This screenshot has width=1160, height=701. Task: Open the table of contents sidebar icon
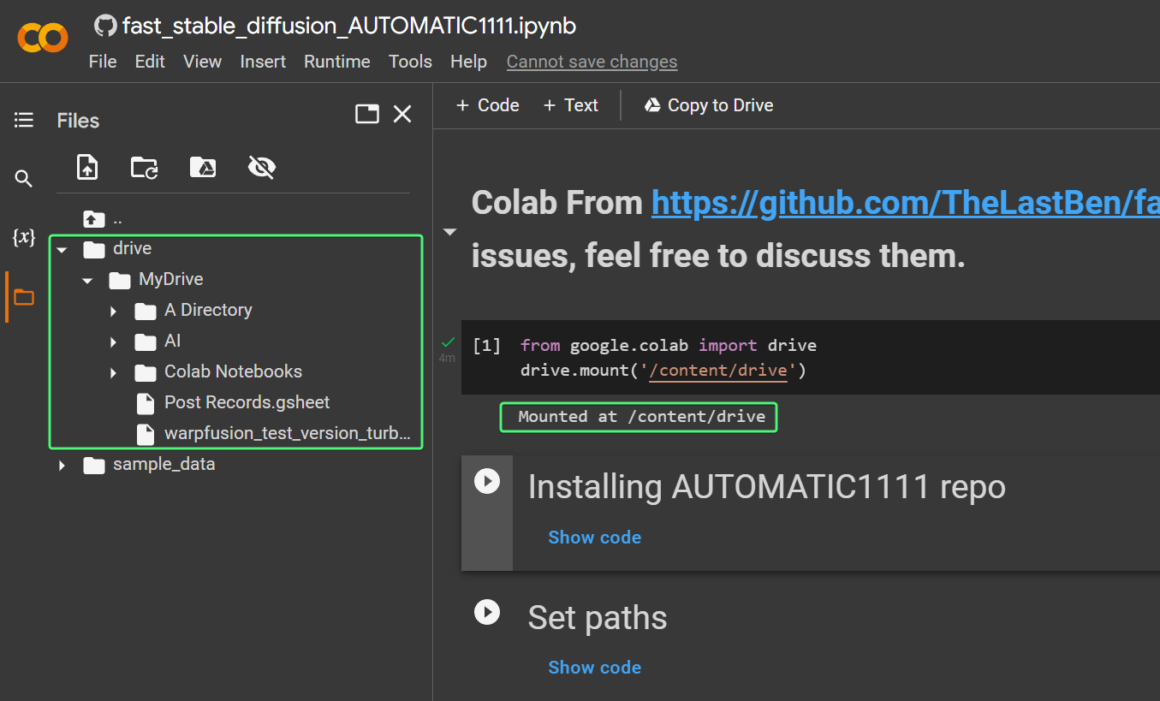[24, 120]
